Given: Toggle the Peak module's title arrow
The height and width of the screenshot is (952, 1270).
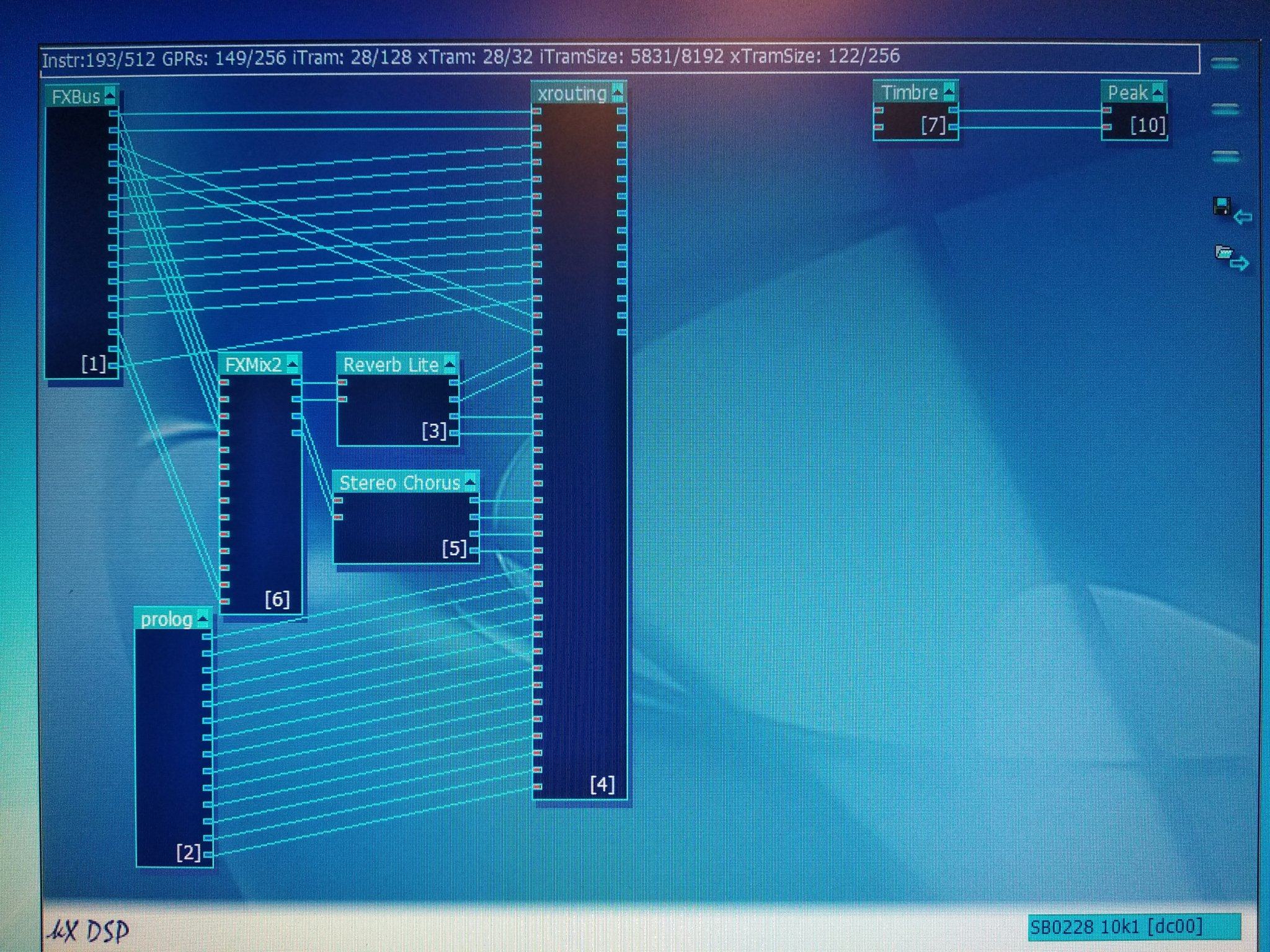Looking at the screenshot, I should (x=1158, y=93).
